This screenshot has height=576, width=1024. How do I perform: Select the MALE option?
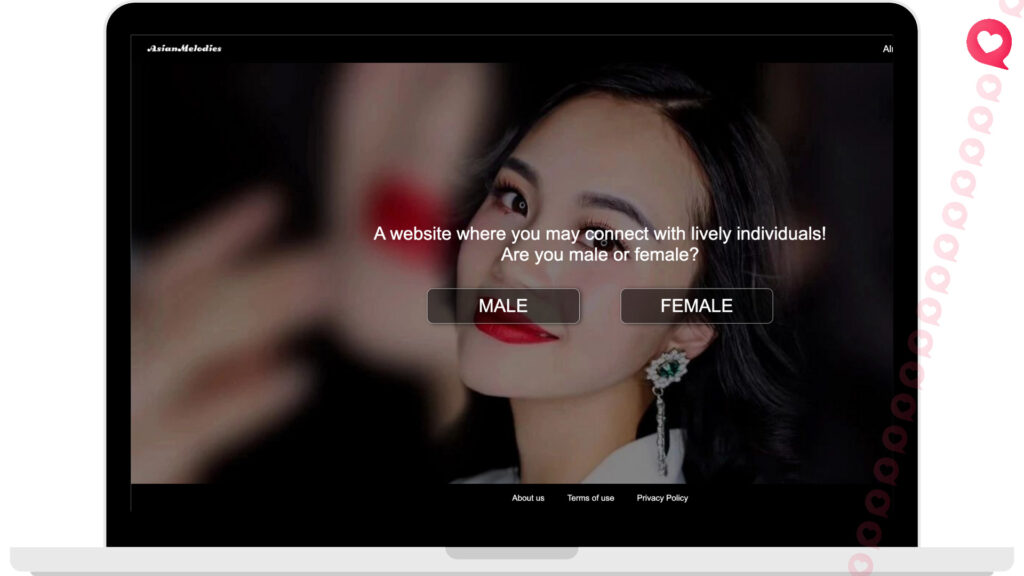(x=503, y=306)
